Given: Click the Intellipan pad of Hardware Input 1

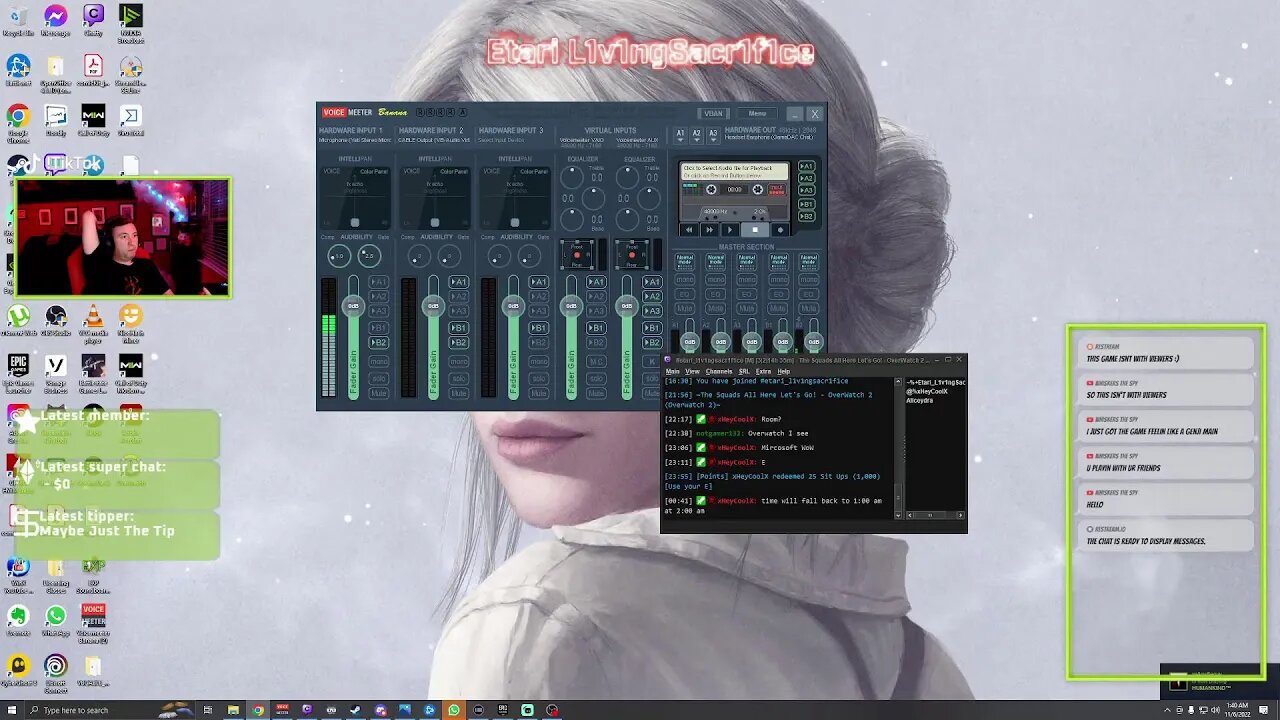Looking at the screenshot, I should [x=354, y=197].
